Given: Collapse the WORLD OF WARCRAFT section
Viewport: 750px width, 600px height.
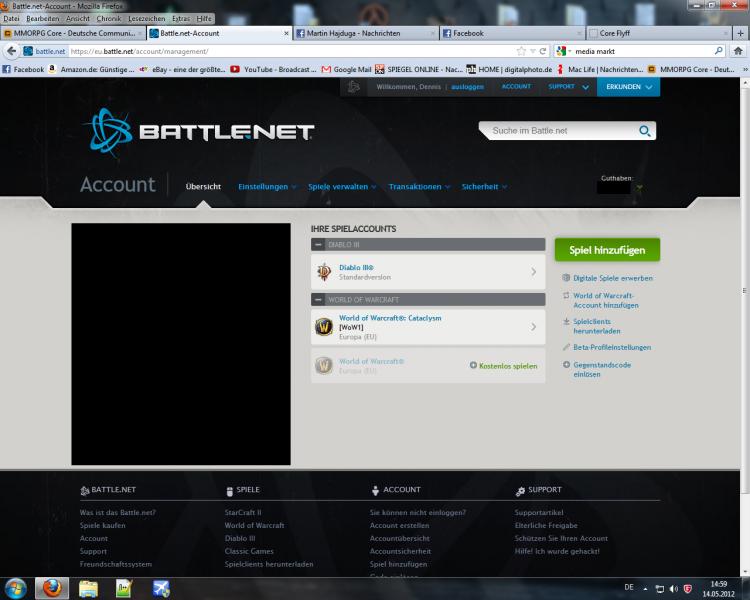Looking at the screenshot, I should point(318,299).
